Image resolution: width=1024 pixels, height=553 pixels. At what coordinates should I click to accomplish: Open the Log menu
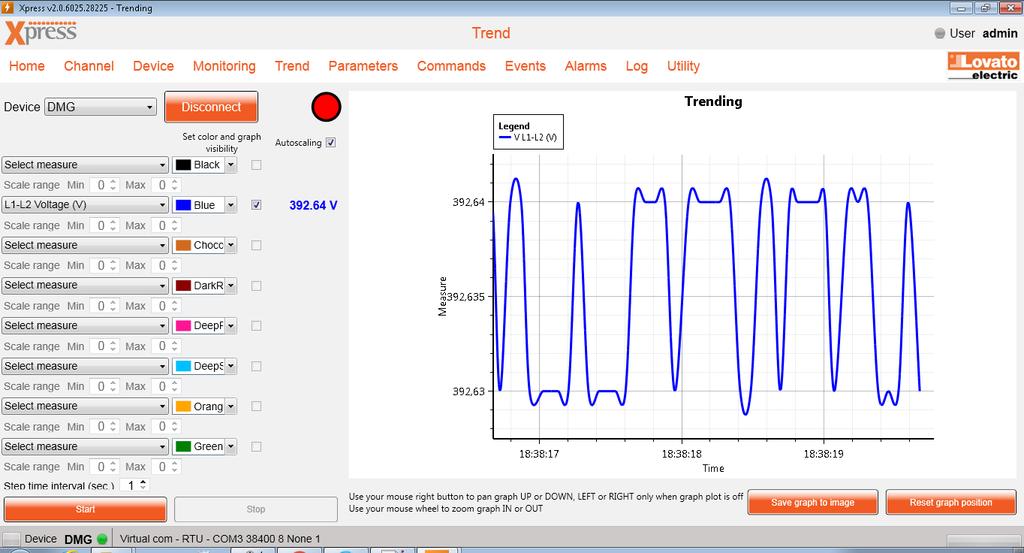[637, 66]
